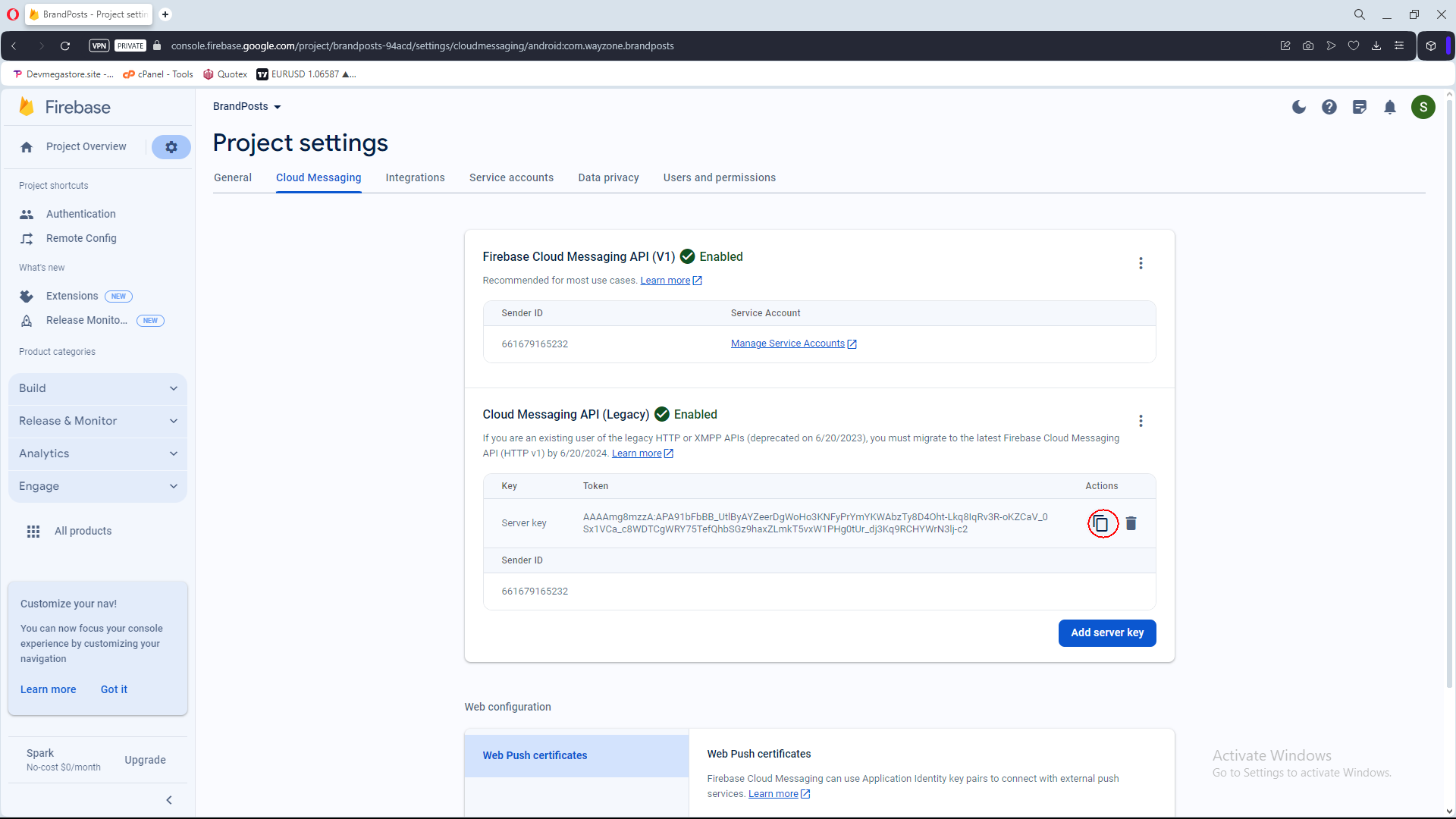Open more options for Firebase Cloud Messaging API (V1)

click(x=1141, y=263)
